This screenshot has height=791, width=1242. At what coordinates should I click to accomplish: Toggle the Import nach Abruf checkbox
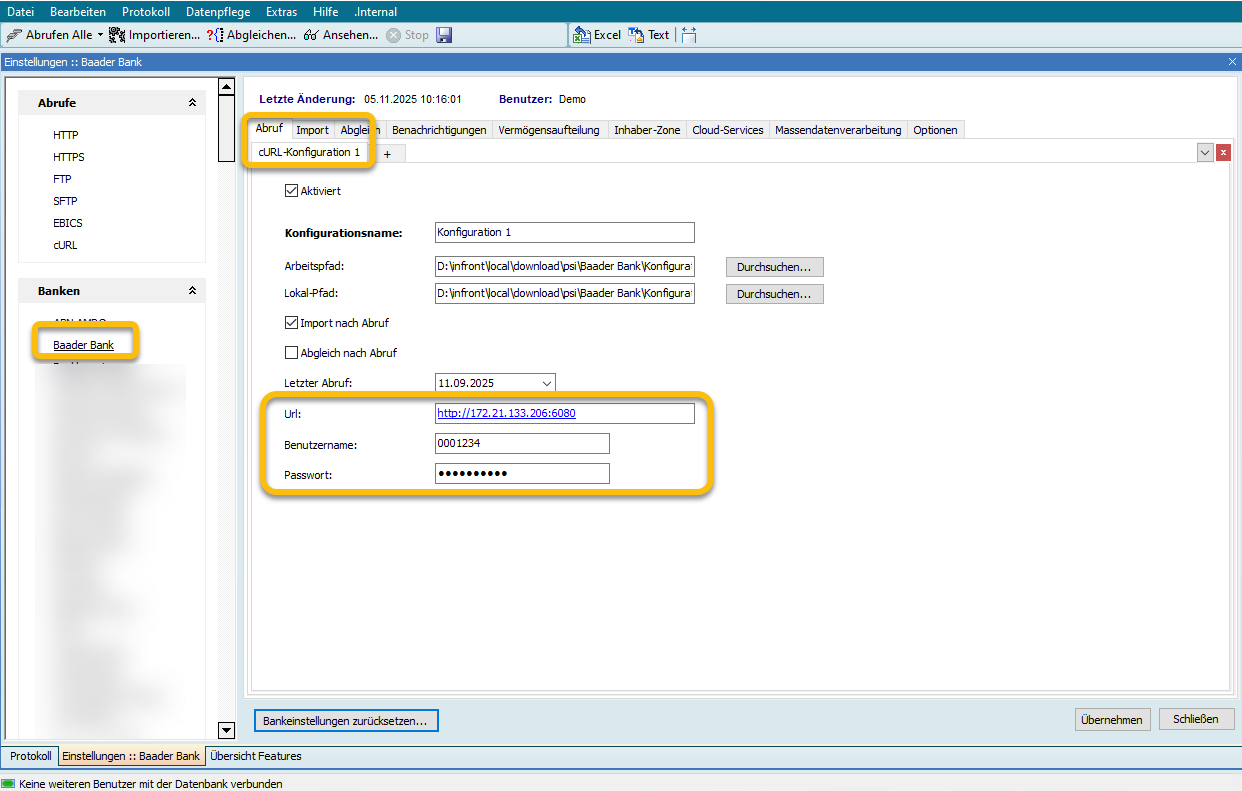292,323
